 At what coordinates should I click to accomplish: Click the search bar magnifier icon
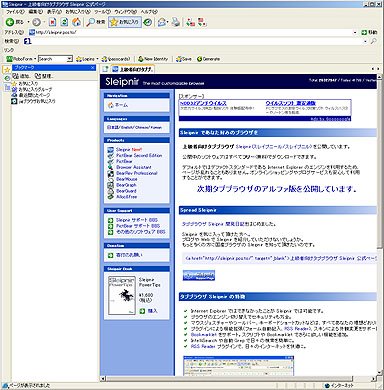[373, 41]
